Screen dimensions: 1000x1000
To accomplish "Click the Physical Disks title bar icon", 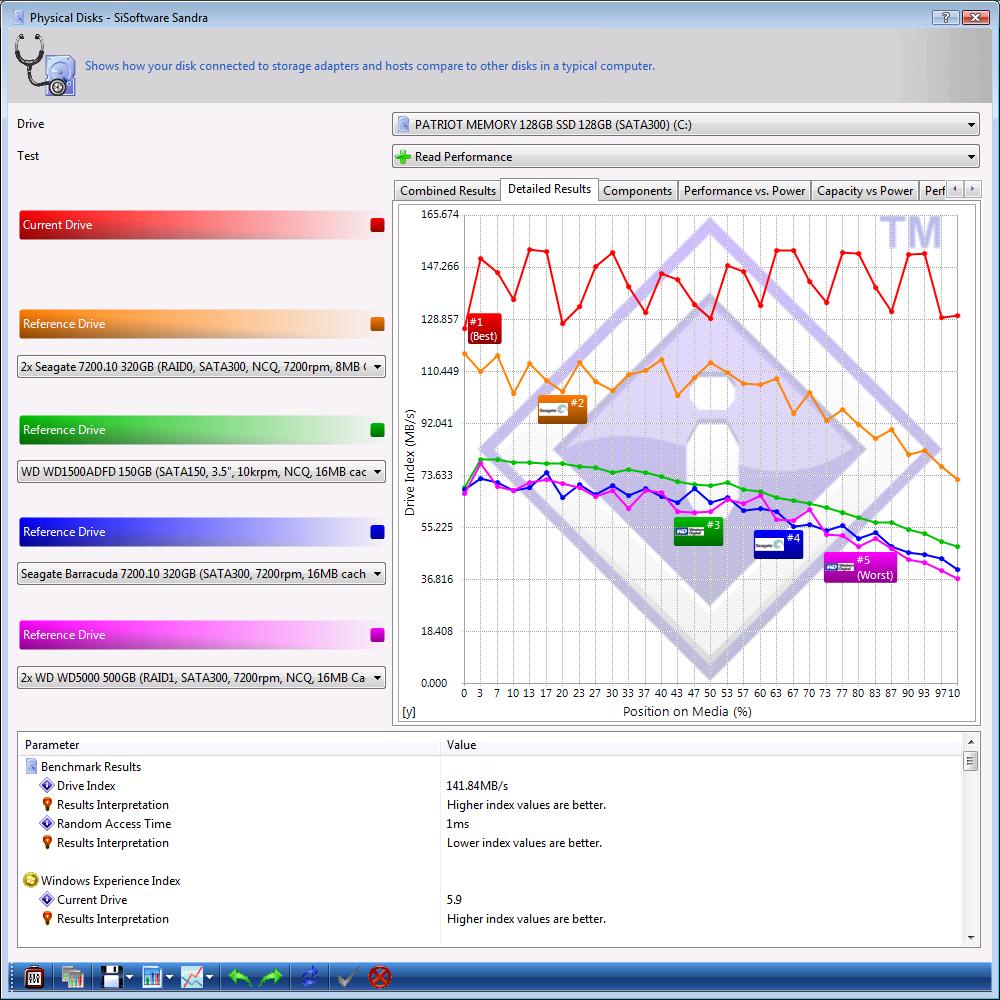I will [x=18, y=17].
